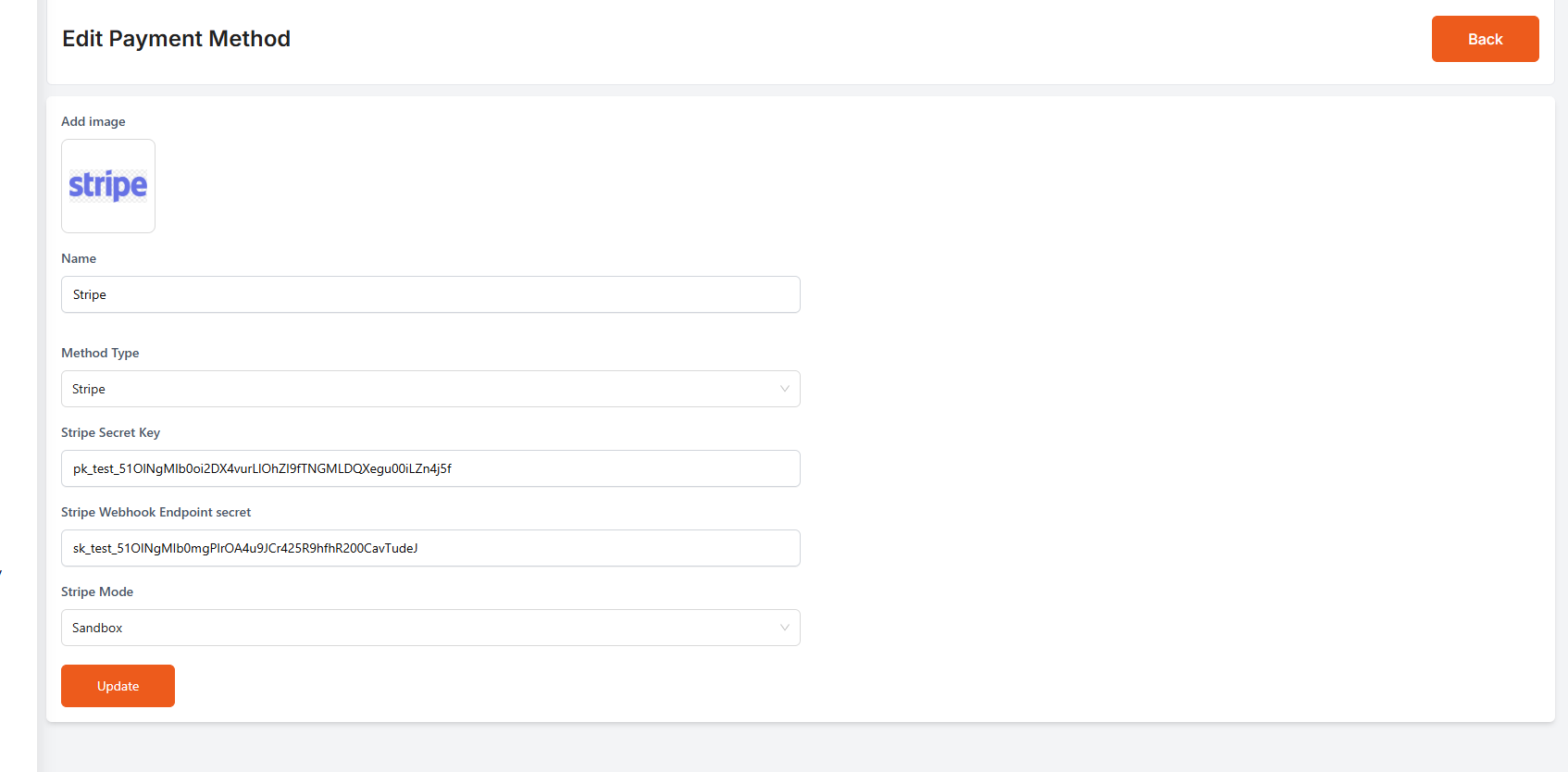Viewport: 1568px width, 772px height.
Task: Click the Edit Payment Method heading
Action: pos(176,39)
